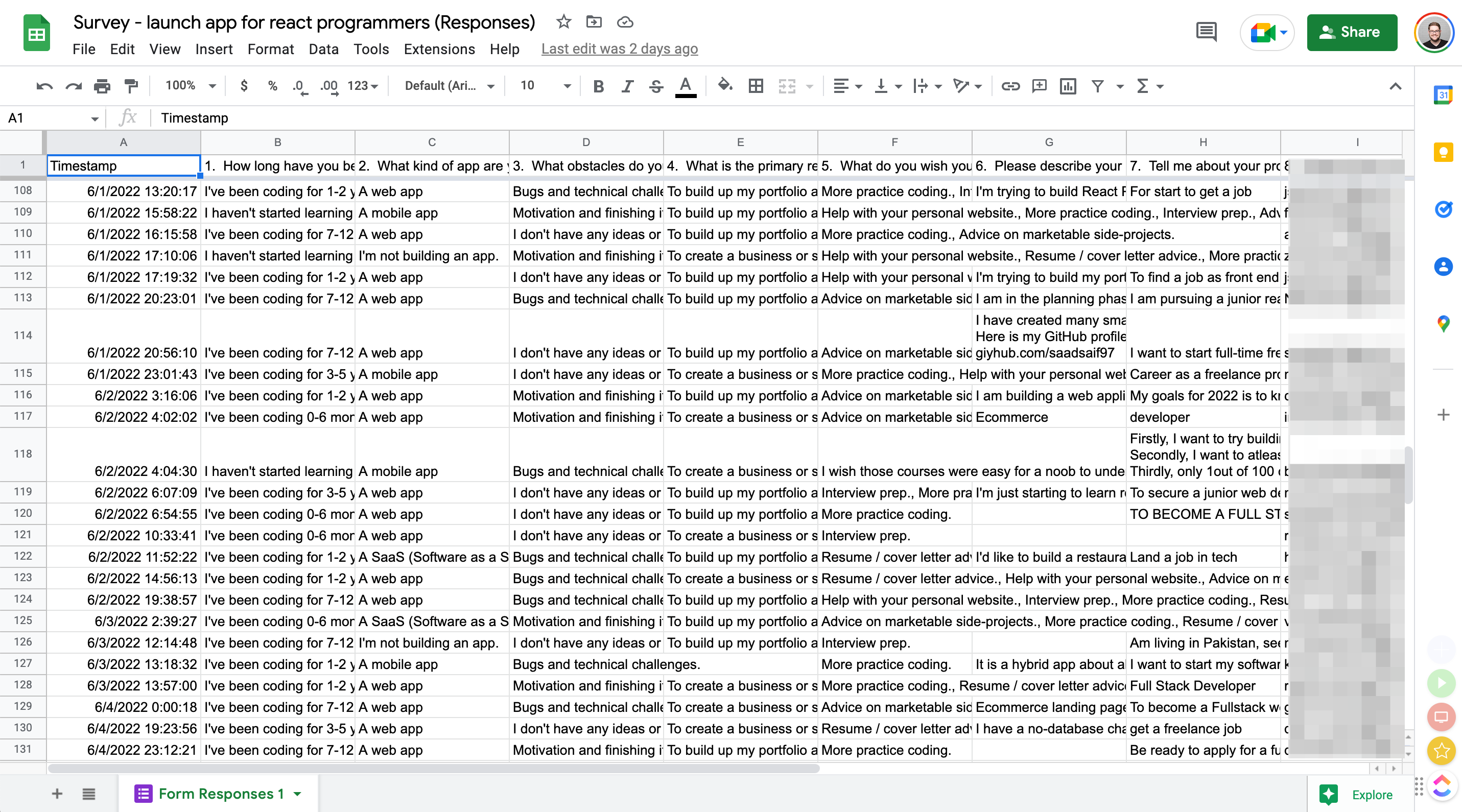Open Google Keep side panel
1462x812 pixels.
[1443, 152]
